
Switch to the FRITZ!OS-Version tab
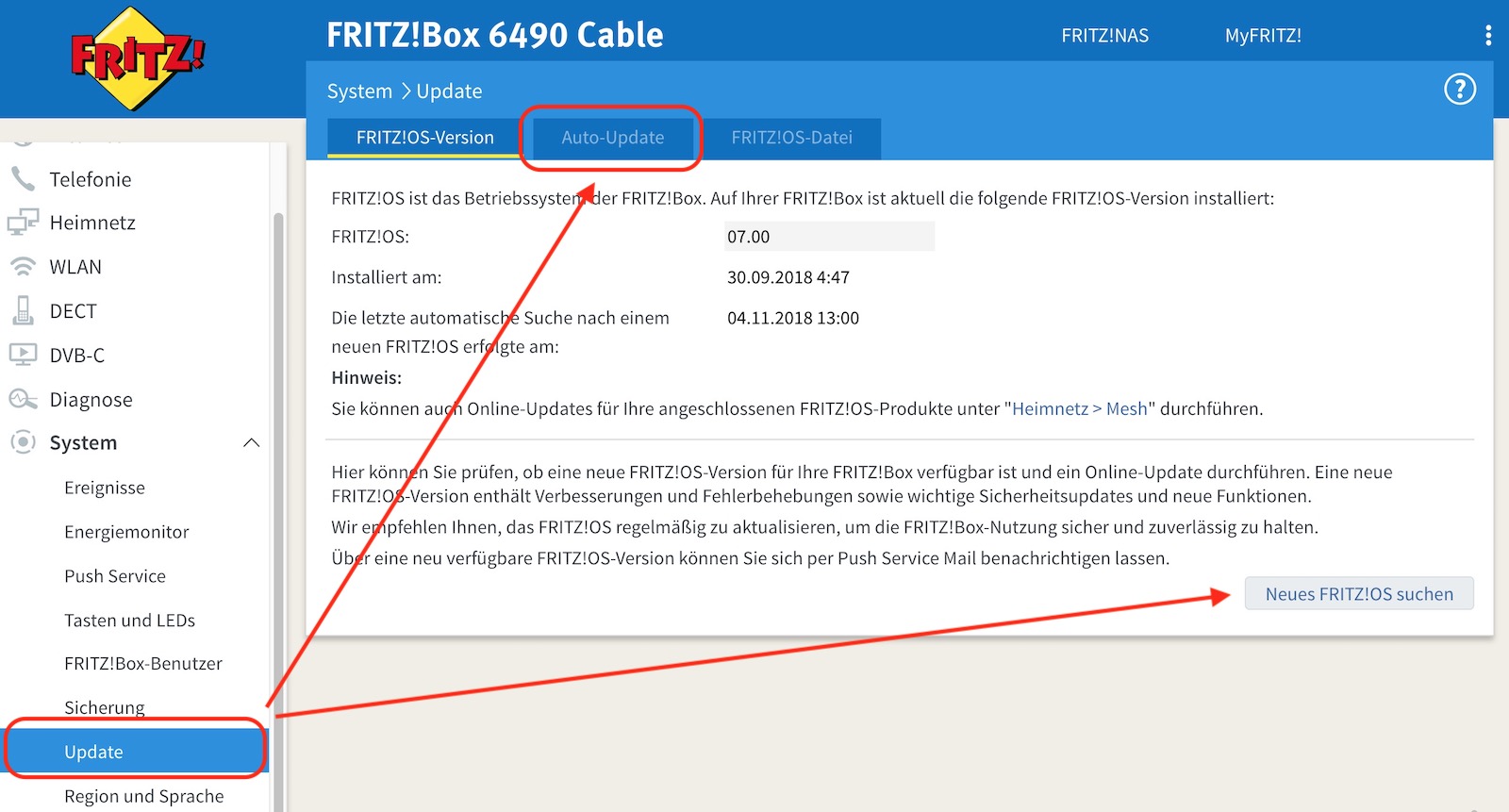pos(424,138)
